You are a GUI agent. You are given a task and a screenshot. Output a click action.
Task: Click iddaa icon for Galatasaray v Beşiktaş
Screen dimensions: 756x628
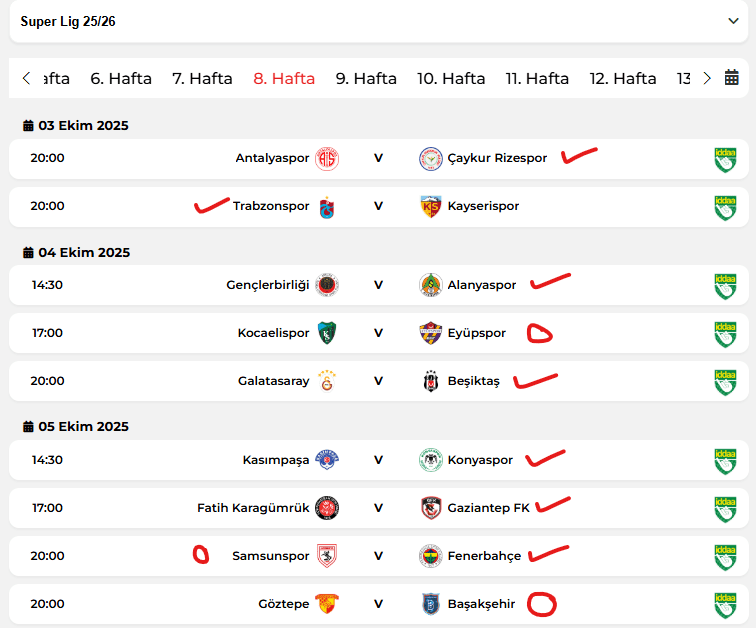(x=724, y=382)
